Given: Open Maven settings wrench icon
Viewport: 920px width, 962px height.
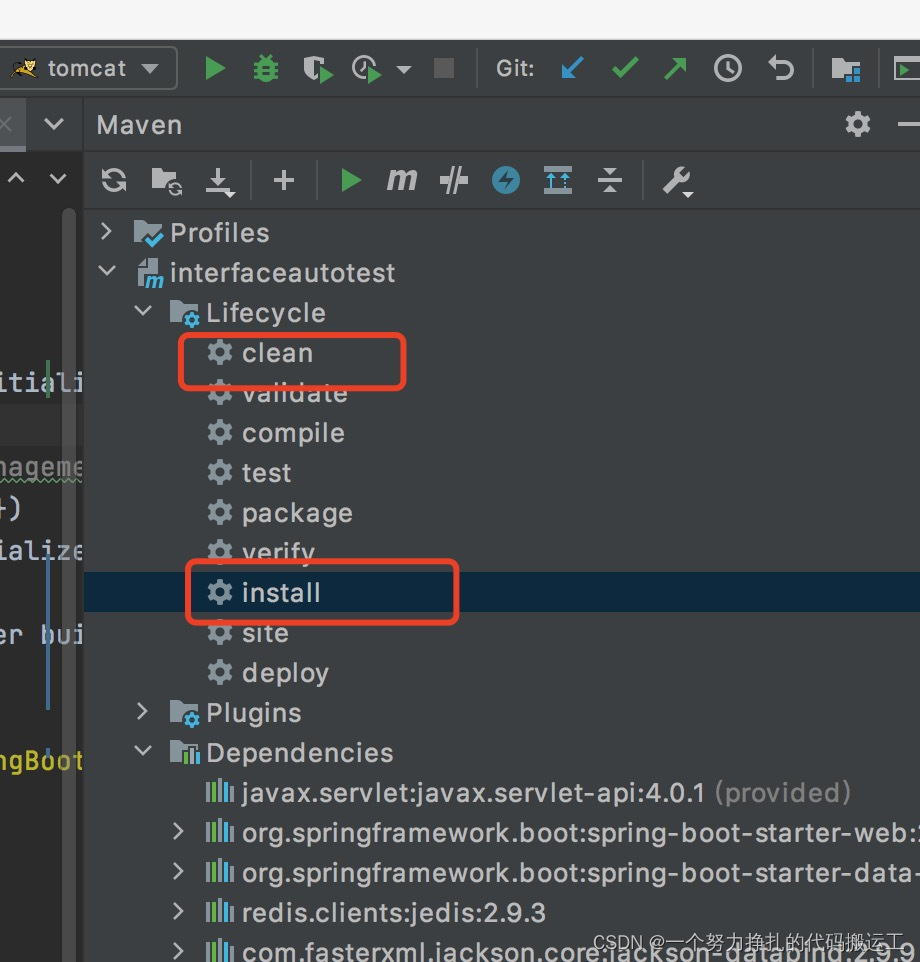Looking at the screenshot, I should click(677, 182).
